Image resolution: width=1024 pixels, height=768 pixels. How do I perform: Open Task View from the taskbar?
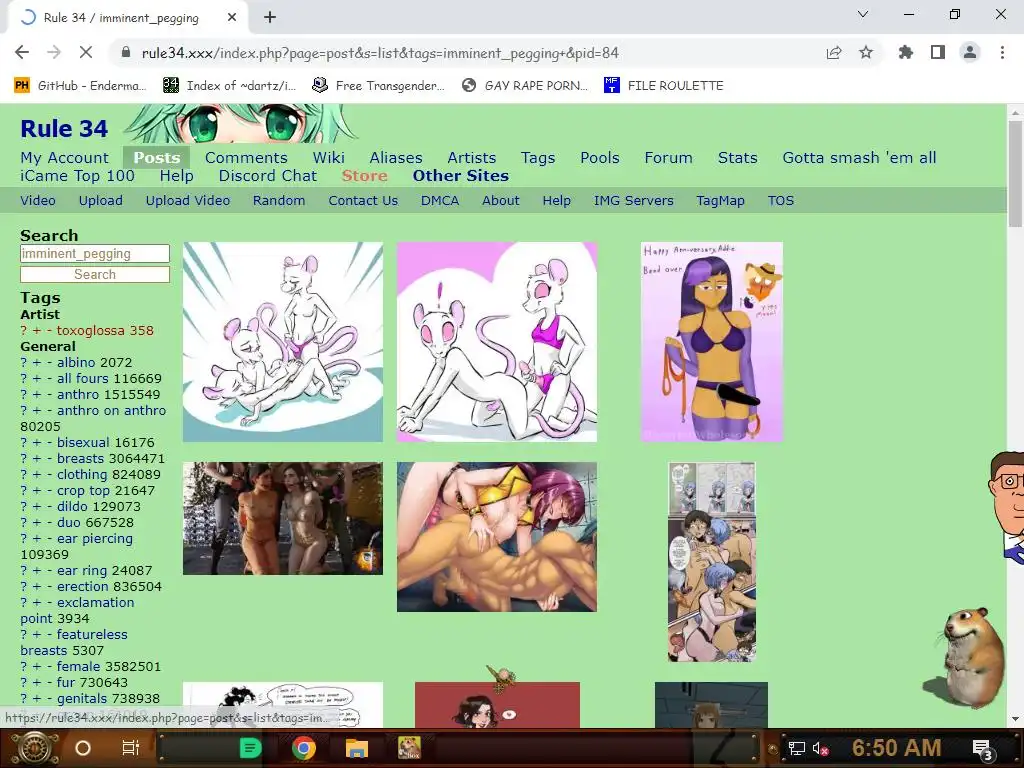point(131,748)
